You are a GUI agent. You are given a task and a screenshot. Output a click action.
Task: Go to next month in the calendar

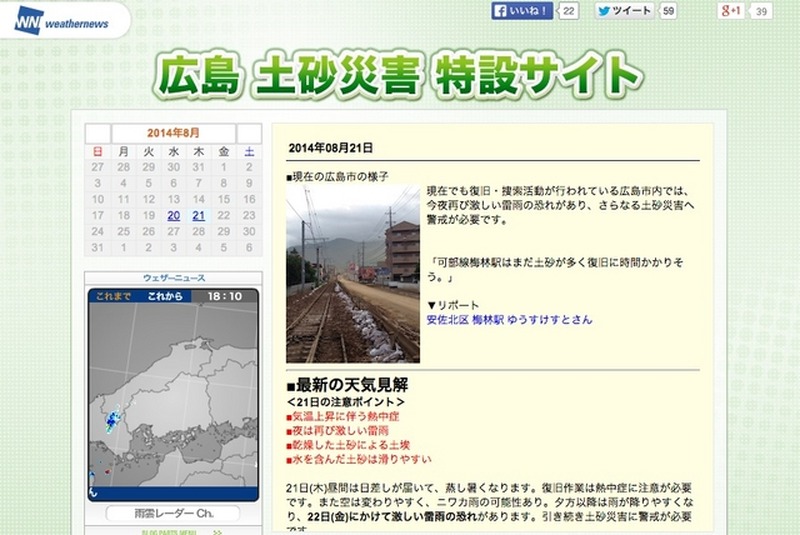tap(249, 132)
